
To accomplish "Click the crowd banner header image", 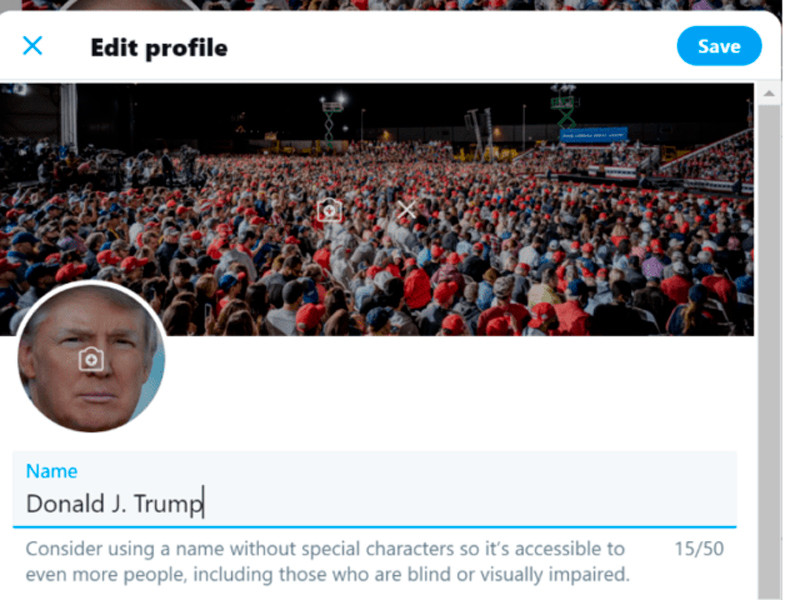I will pos(550,250).
